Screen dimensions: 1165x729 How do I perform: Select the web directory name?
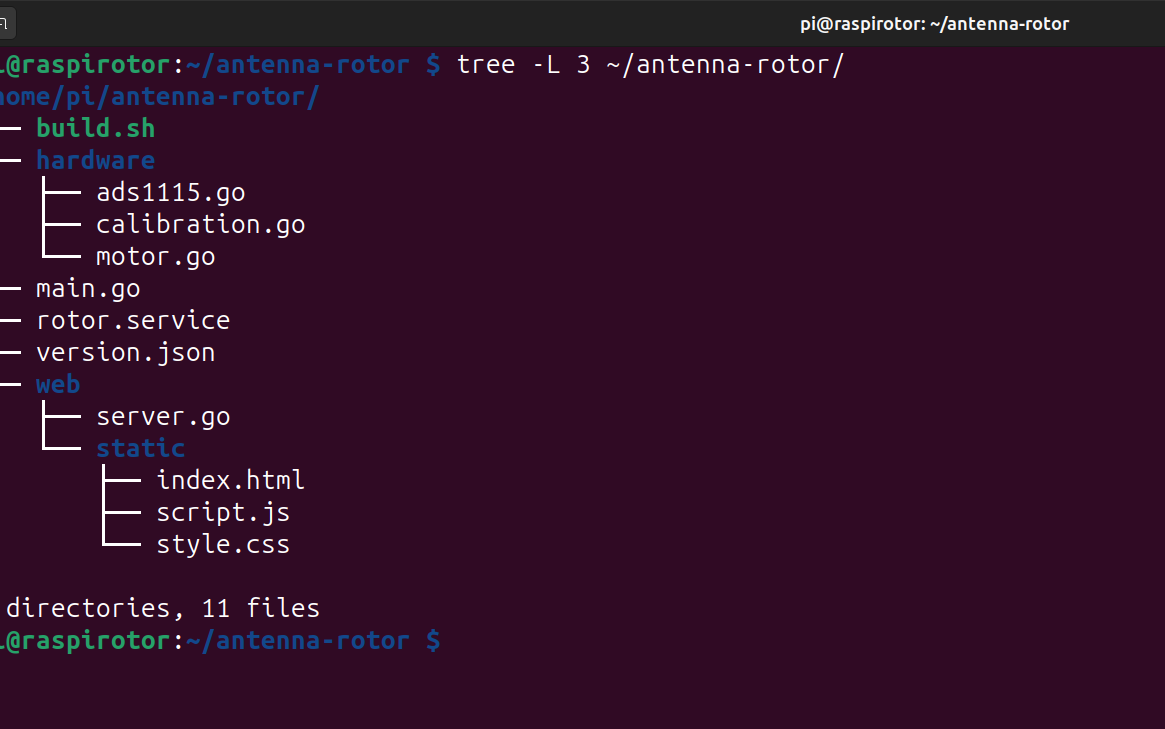[57, 383]
